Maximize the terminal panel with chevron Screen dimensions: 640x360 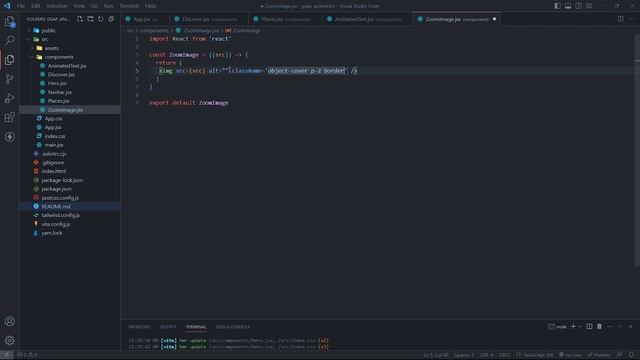tap(620, 327)
